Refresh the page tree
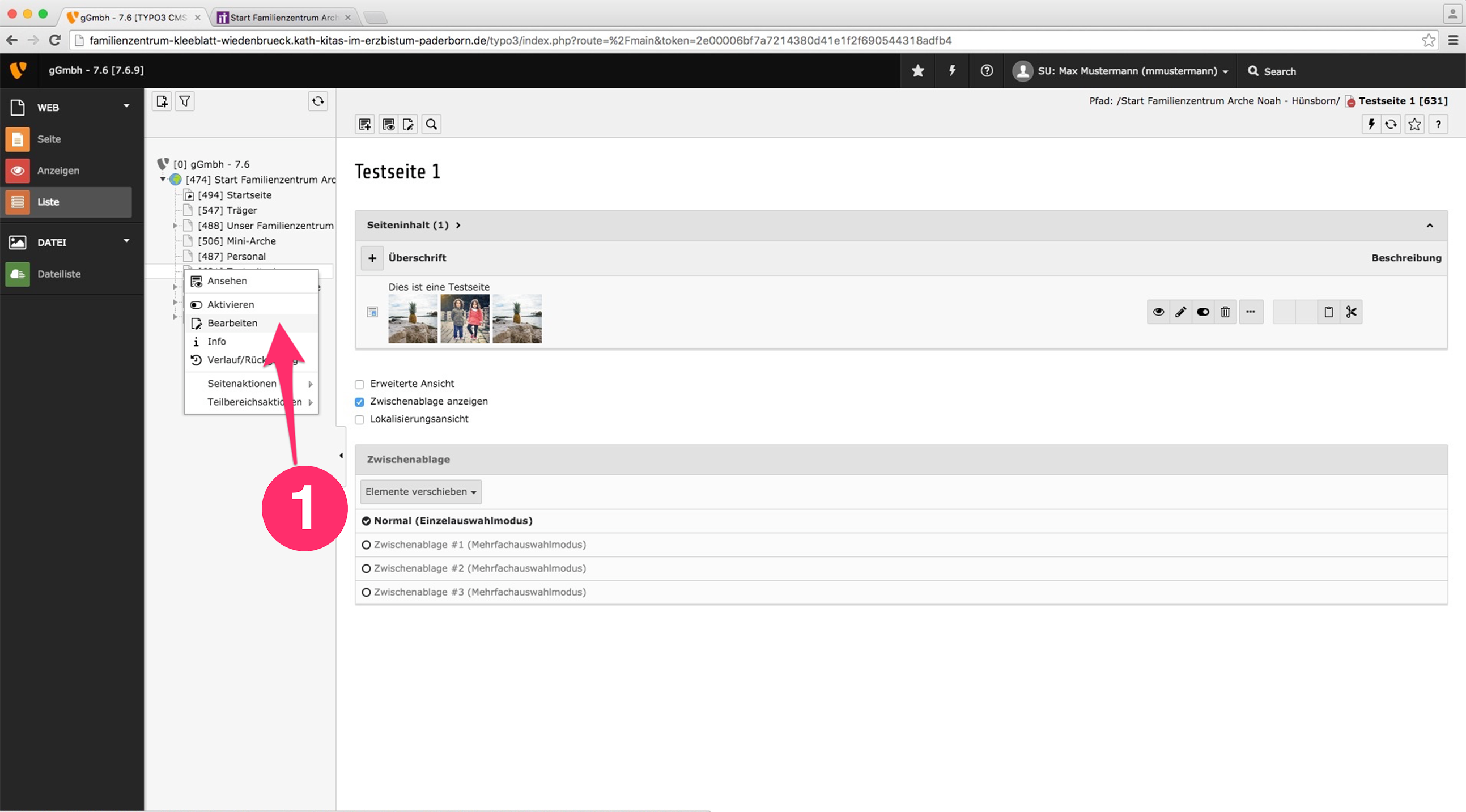 (x=317, y=101)
